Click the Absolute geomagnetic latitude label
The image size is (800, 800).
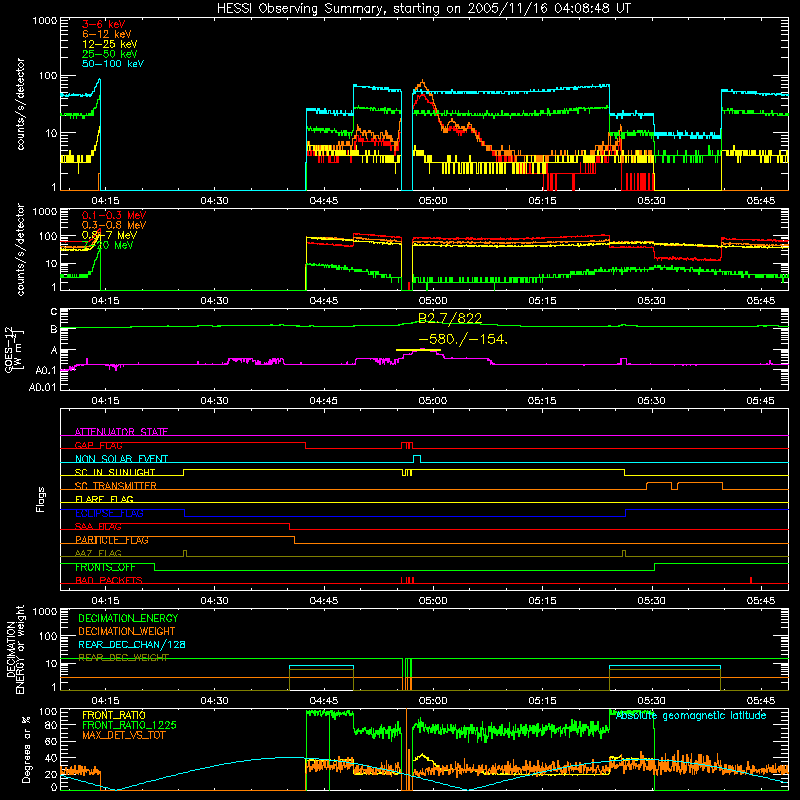[x=691, y=716]
